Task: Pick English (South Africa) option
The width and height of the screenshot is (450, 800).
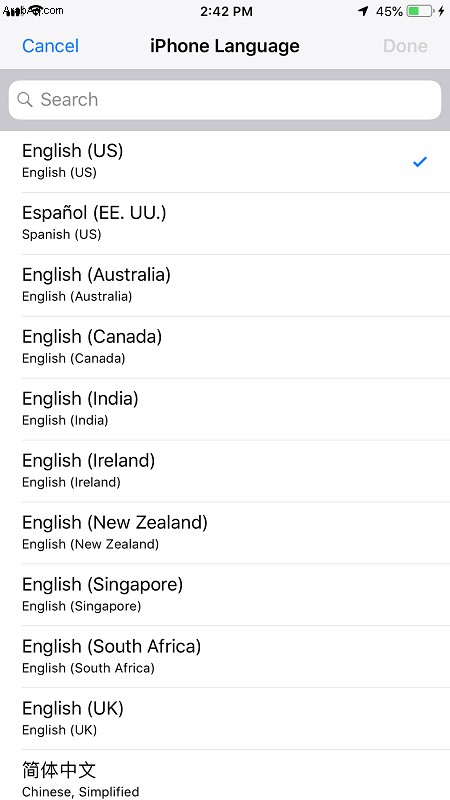Action: coord(225,657)
